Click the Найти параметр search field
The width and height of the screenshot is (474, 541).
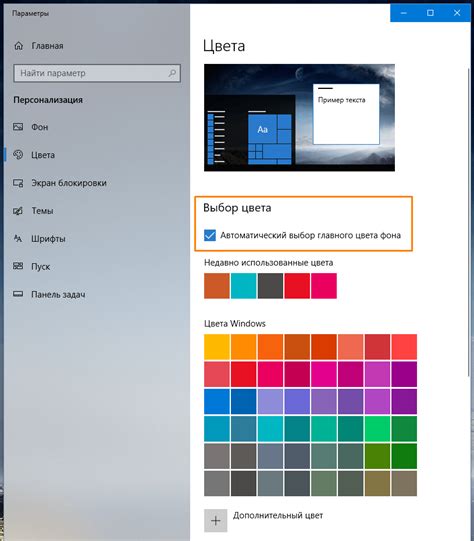coord(97,73)
